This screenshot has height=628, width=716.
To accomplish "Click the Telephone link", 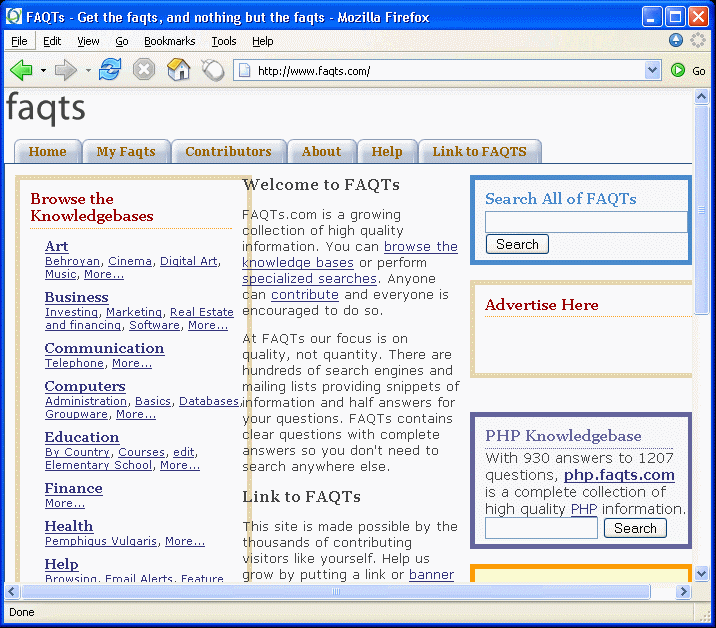I will tap(74, 363).
